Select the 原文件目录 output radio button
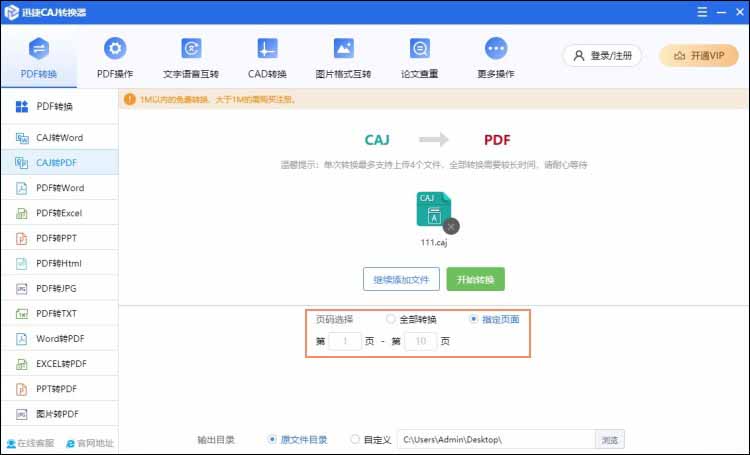 coord(272,439)
